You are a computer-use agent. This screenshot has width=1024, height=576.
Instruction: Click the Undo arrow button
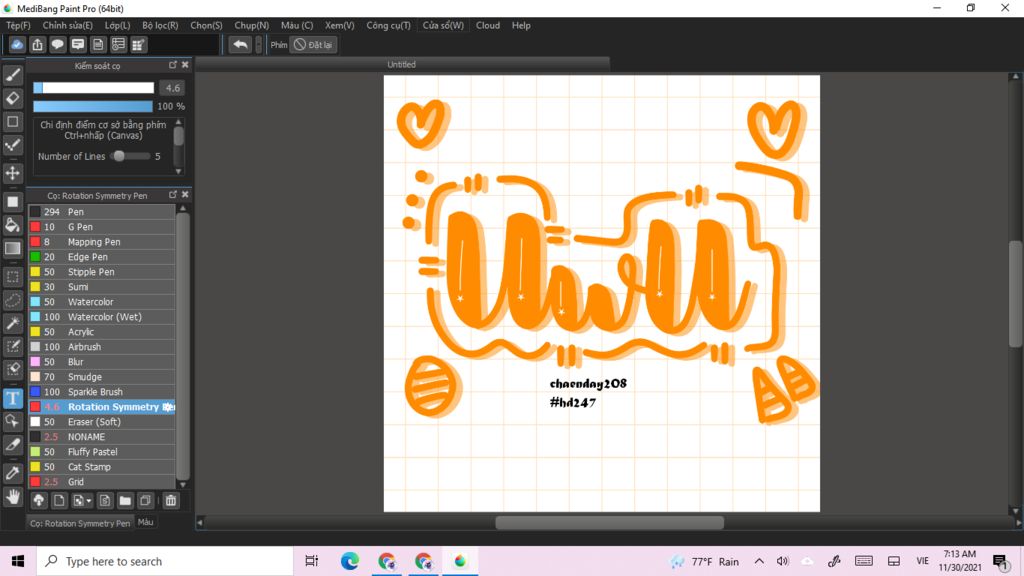point(240,44)
